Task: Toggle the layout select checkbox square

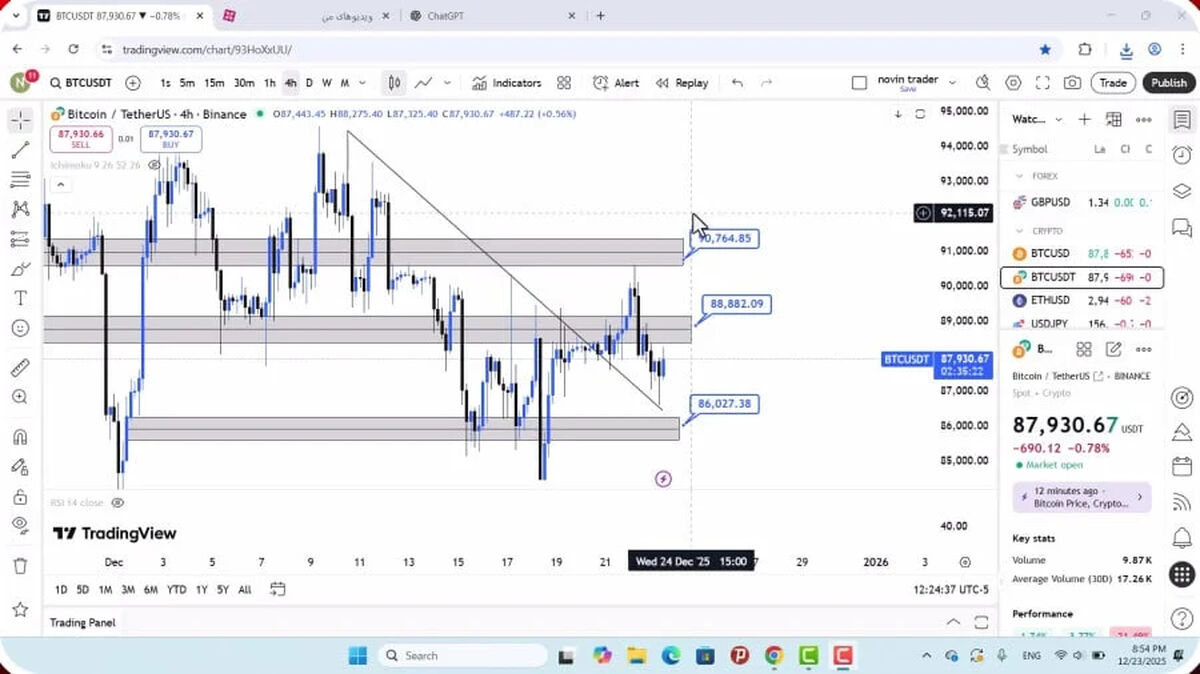Action: (x=859, y=83)
